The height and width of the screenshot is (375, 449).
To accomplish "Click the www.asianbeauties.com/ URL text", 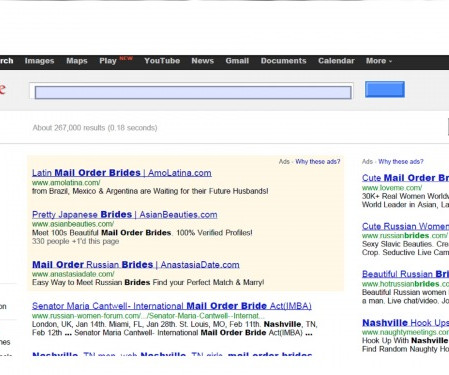I will pos(73,224).
